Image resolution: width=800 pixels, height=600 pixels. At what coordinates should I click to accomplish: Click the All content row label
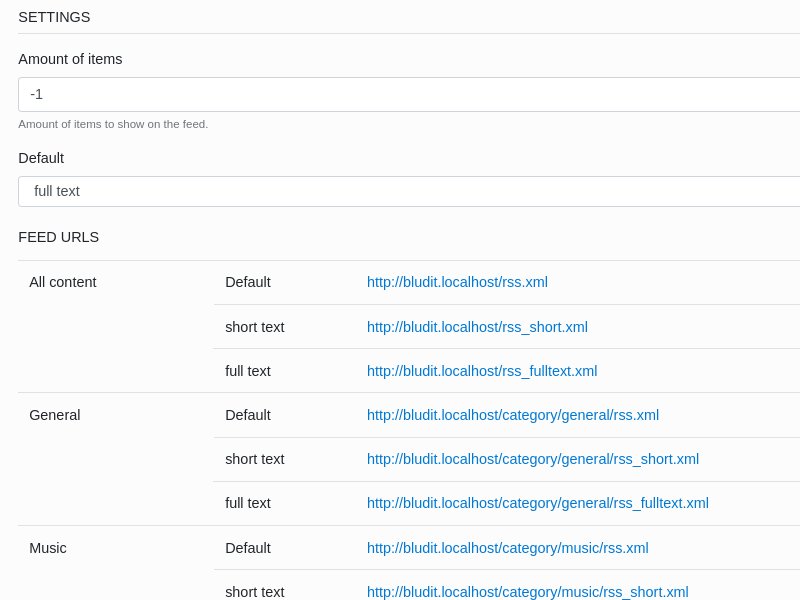(x=63, y=282)
